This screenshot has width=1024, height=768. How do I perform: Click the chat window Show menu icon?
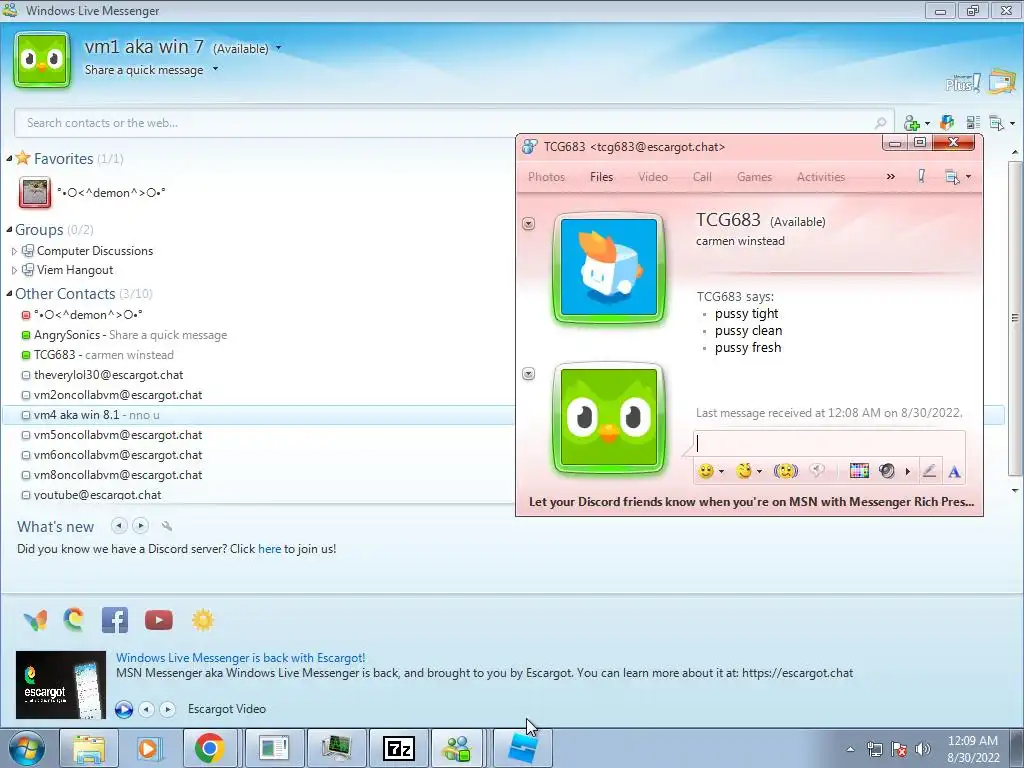point(952,176)
